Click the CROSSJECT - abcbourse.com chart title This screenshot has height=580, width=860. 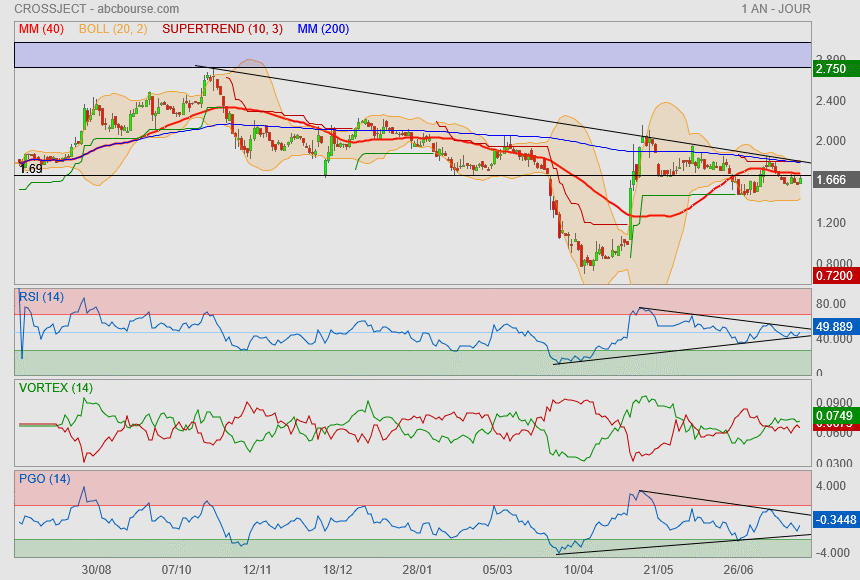click(97, 9)
